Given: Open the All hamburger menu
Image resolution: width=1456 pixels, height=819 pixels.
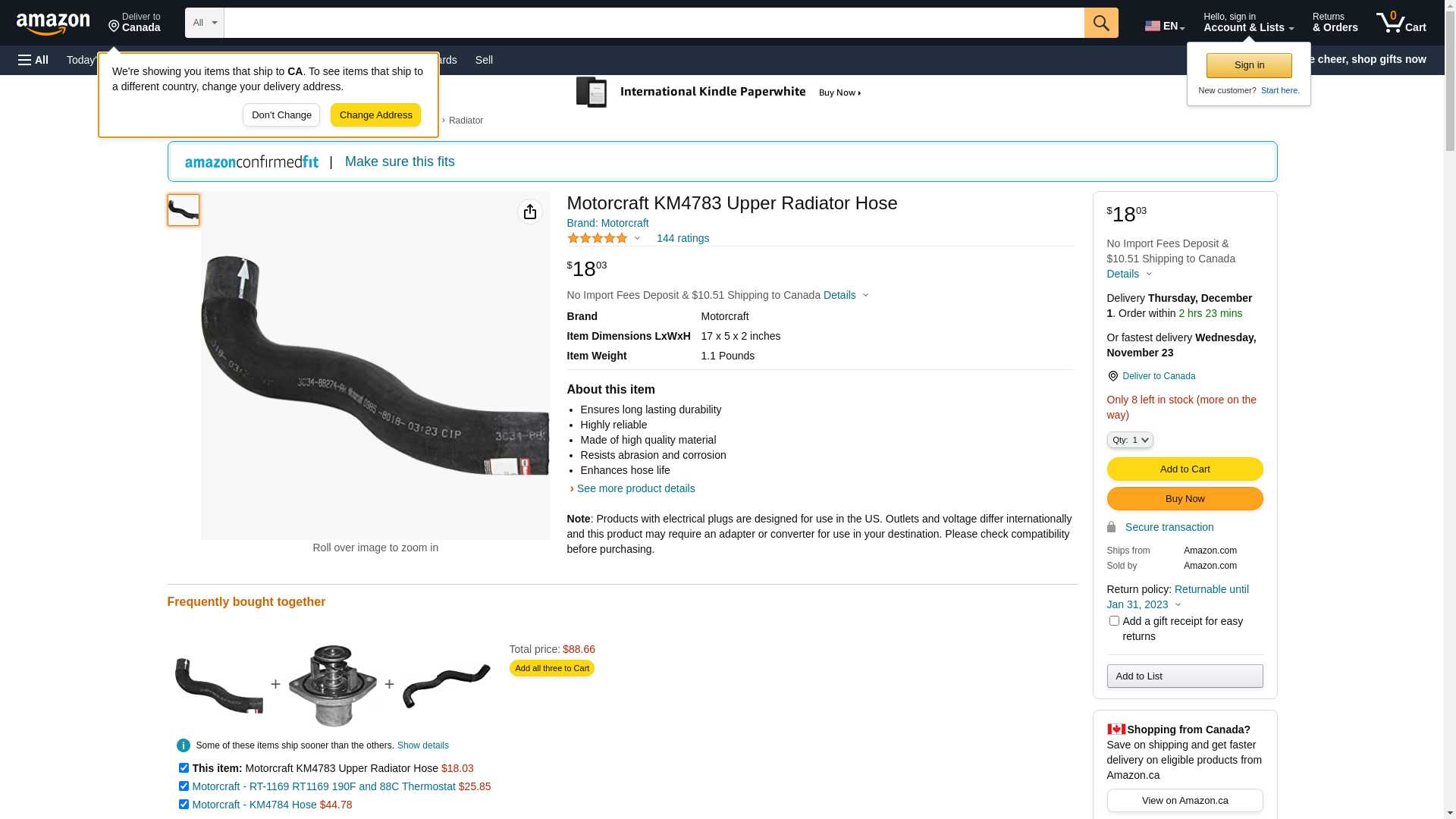Looking at the screenshot, I should coord(33,60).
